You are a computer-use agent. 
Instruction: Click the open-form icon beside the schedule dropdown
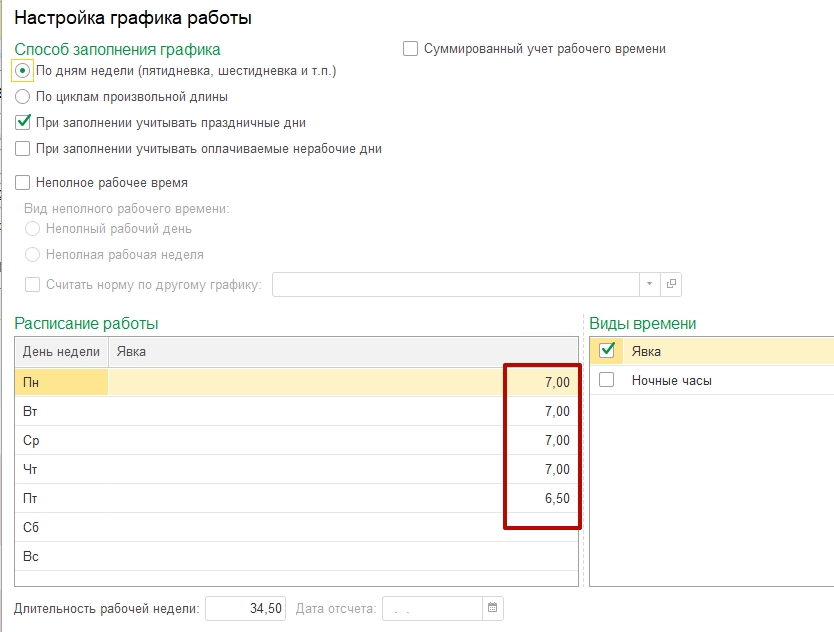[x=672, y=285]
